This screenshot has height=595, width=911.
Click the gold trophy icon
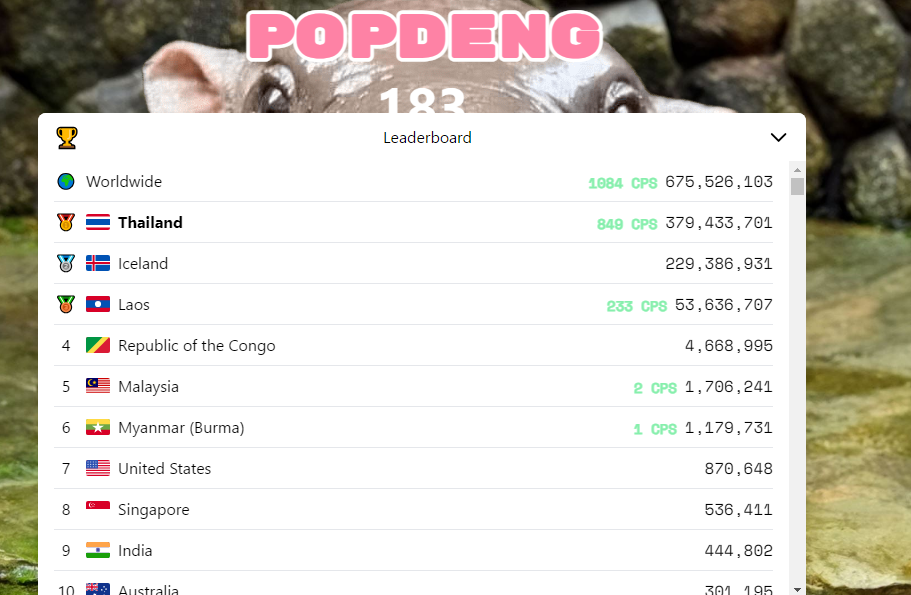66,138
